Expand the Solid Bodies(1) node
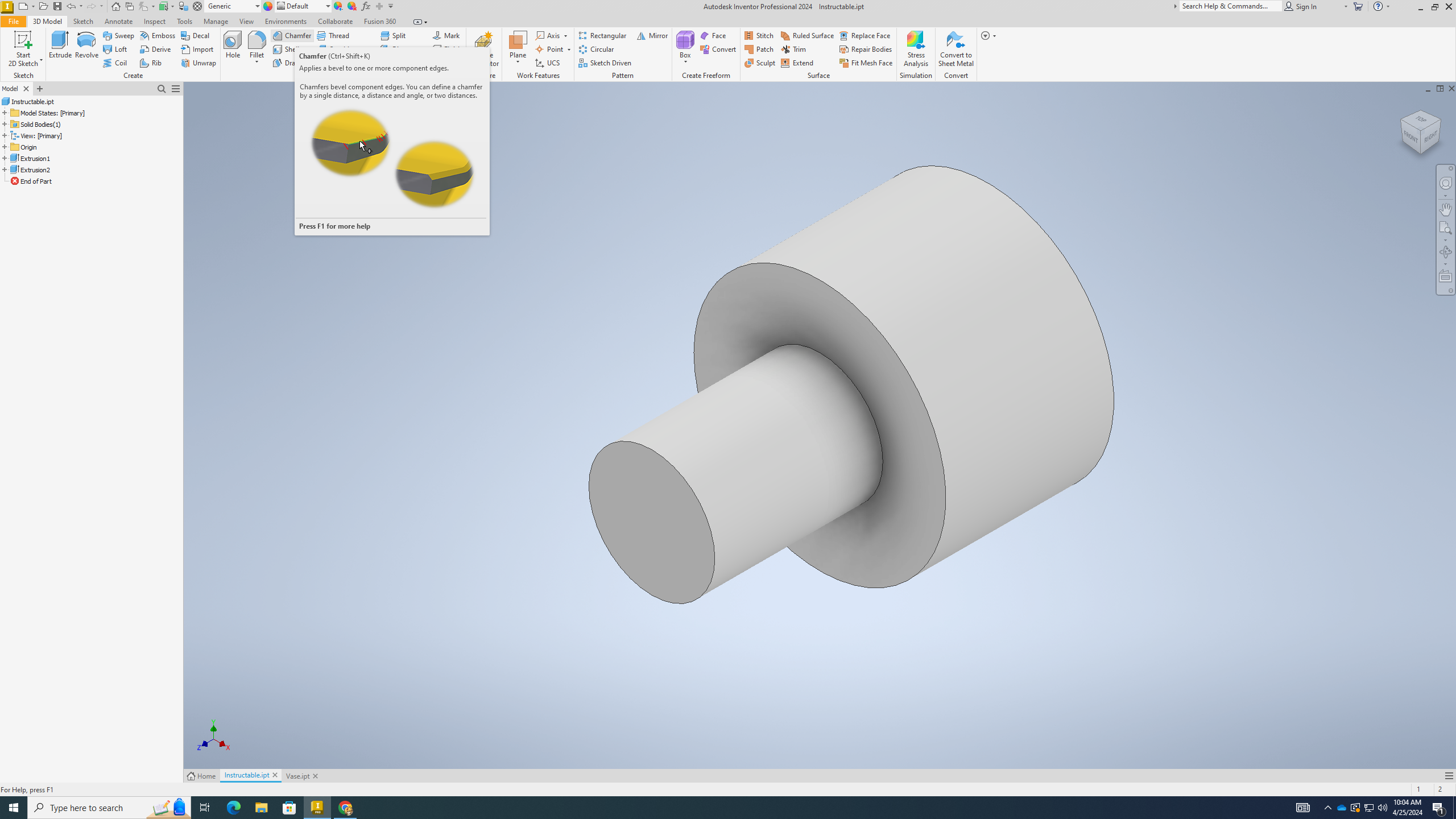1456x819 pixels. (5, 124)
